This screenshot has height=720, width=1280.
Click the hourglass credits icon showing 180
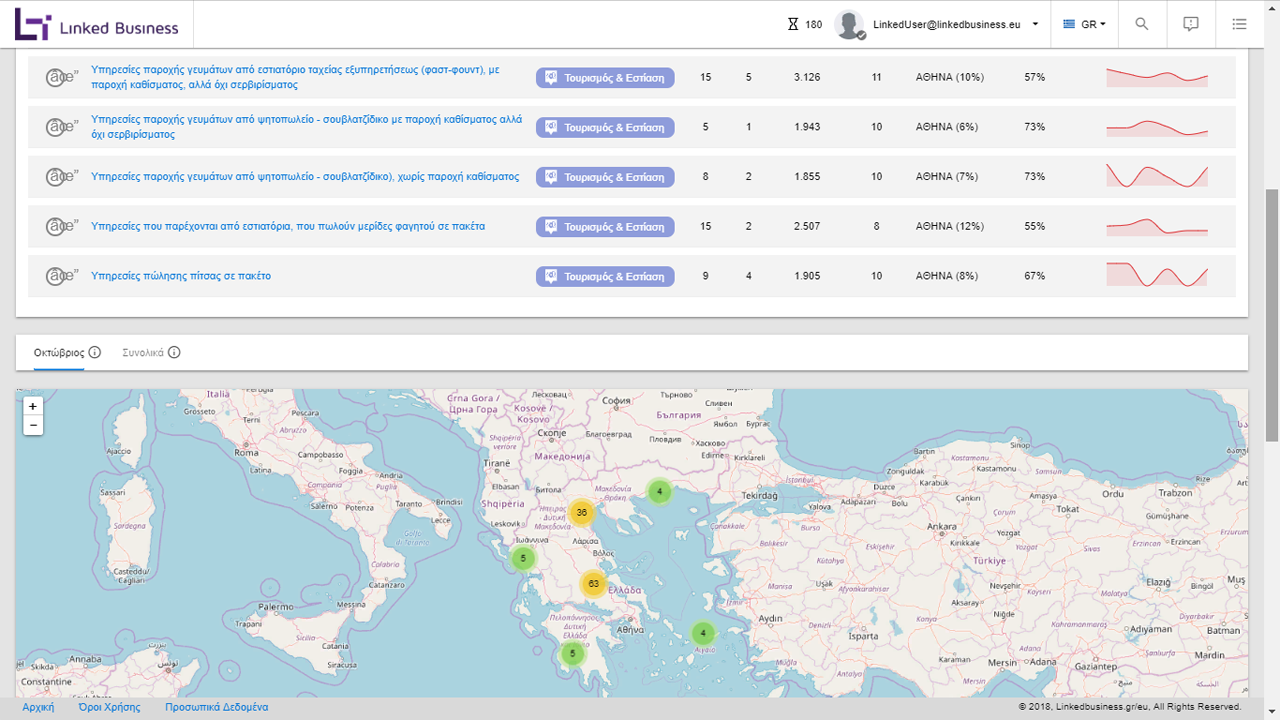pos(794,24)
